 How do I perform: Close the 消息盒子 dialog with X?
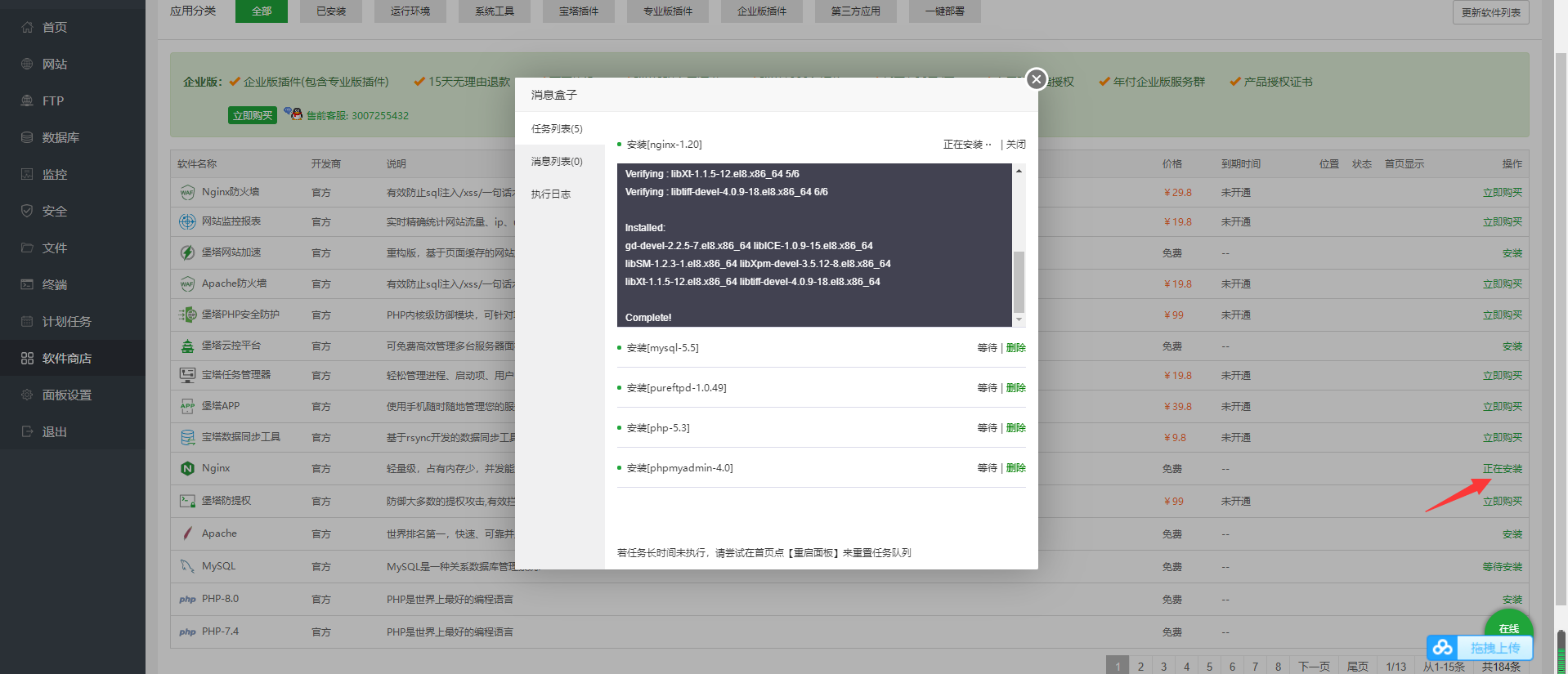(x=1037, y=79)
